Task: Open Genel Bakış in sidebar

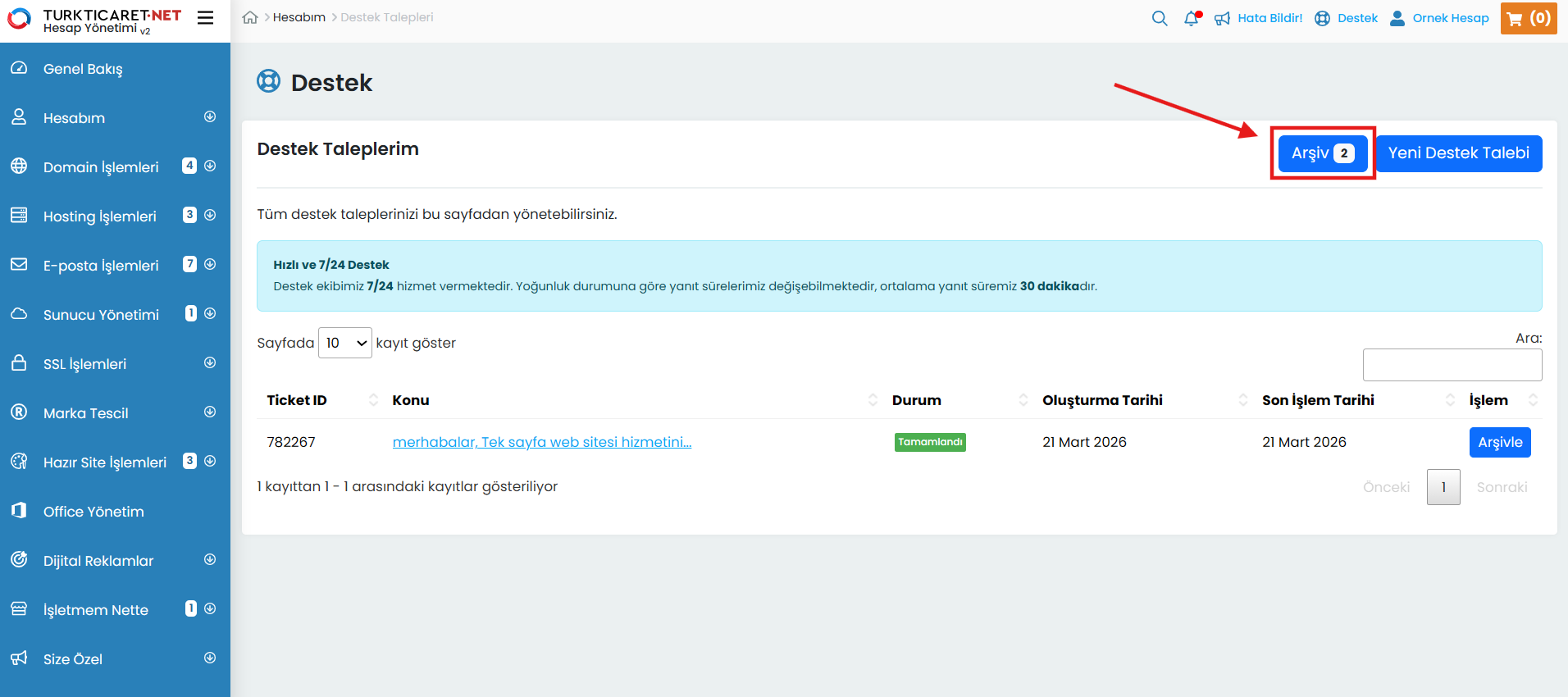Action: (83, 69)
